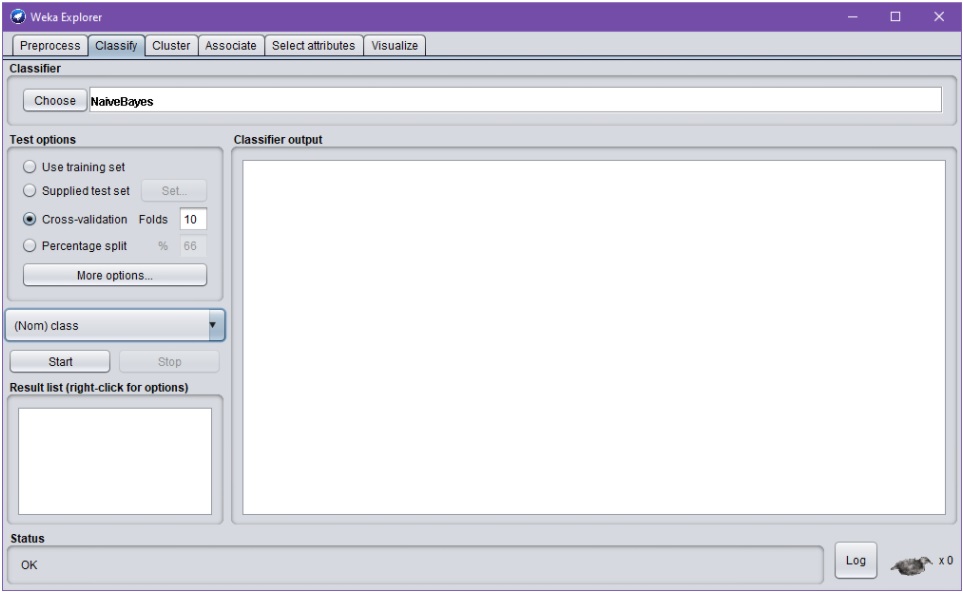Screen dimensions: 963x592
Task: Open the Log window
Action: pos(855,561)
